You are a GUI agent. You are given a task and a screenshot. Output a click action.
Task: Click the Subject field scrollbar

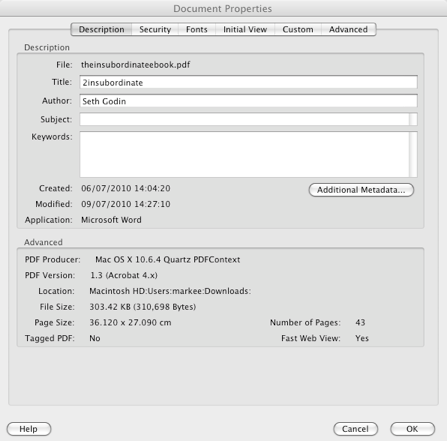[413, 119]
